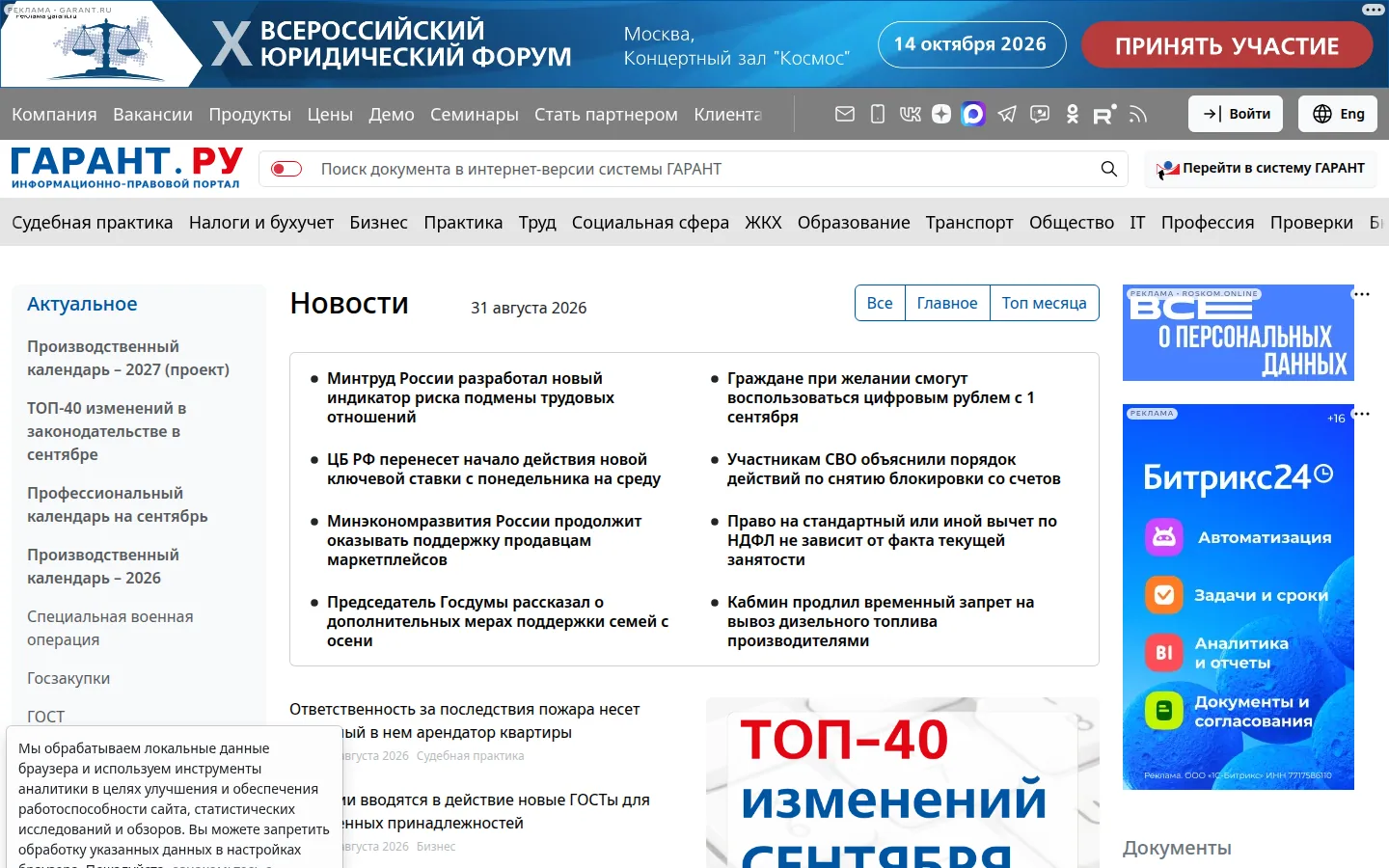Open the MAX messenger icon

point(973,114)
